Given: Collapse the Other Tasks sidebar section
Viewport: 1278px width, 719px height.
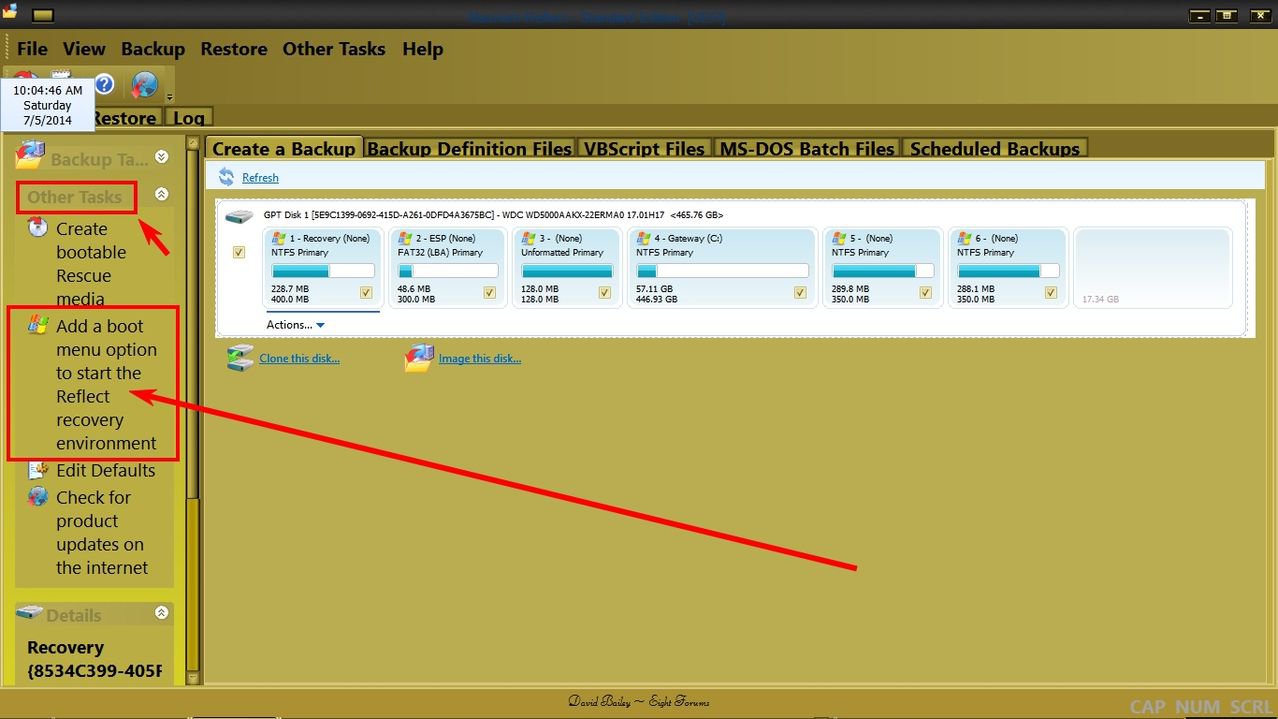Looking at the screenshot, I should pyautogui.click(x=162, y=194).
